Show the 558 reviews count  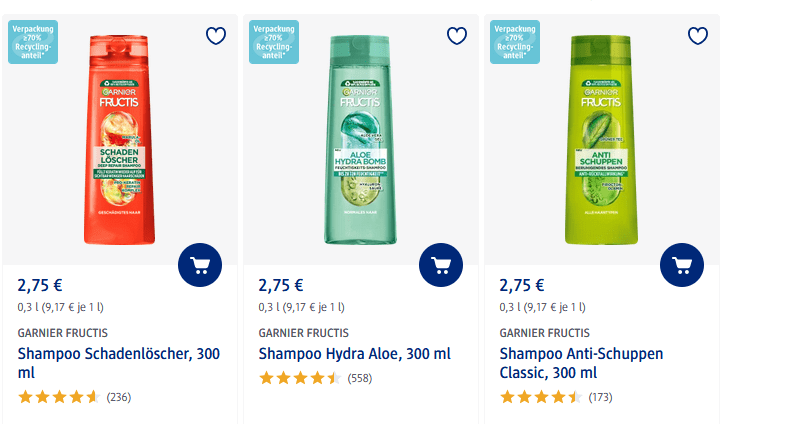pos(360,378)
